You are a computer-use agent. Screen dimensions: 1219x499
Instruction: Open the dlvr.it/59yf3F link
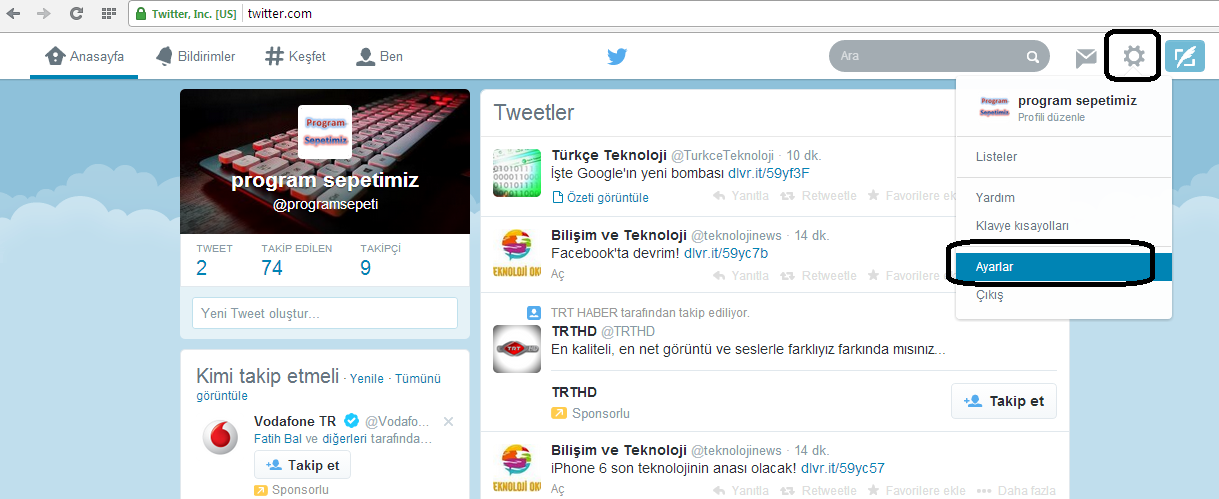tap(769, 173)
